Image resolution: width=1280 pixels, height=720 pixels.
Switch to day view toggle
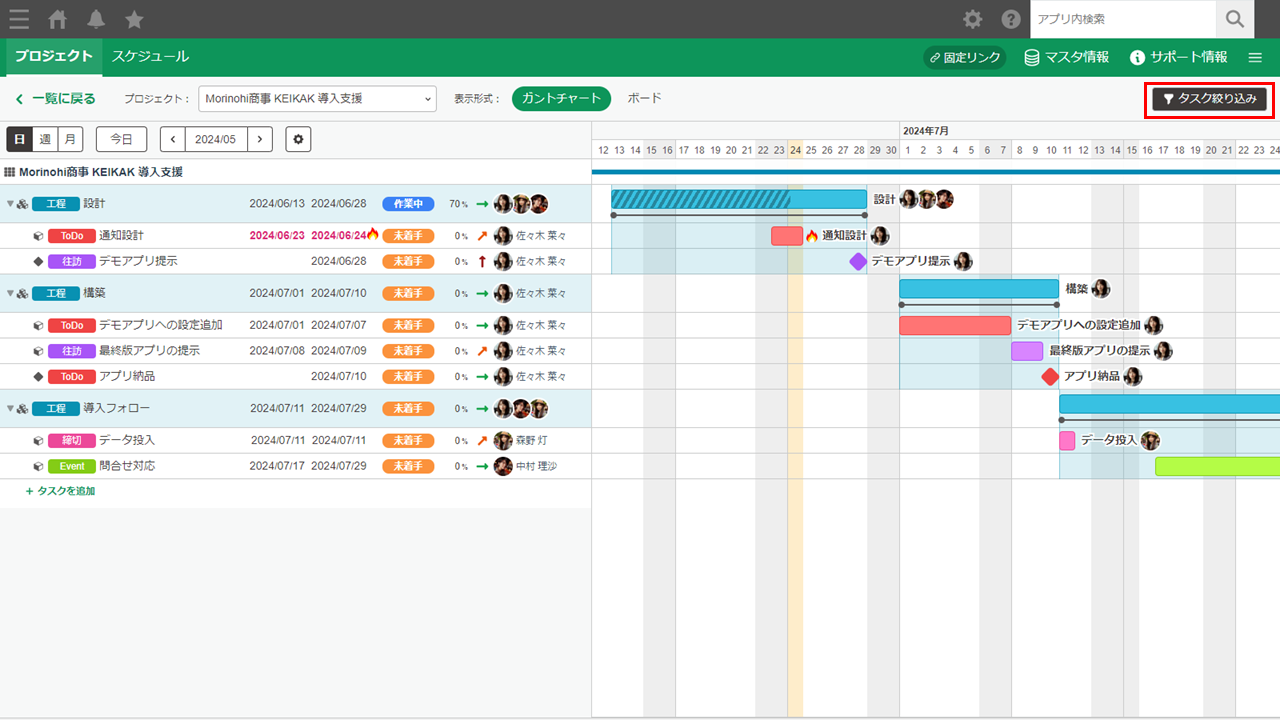19,139
